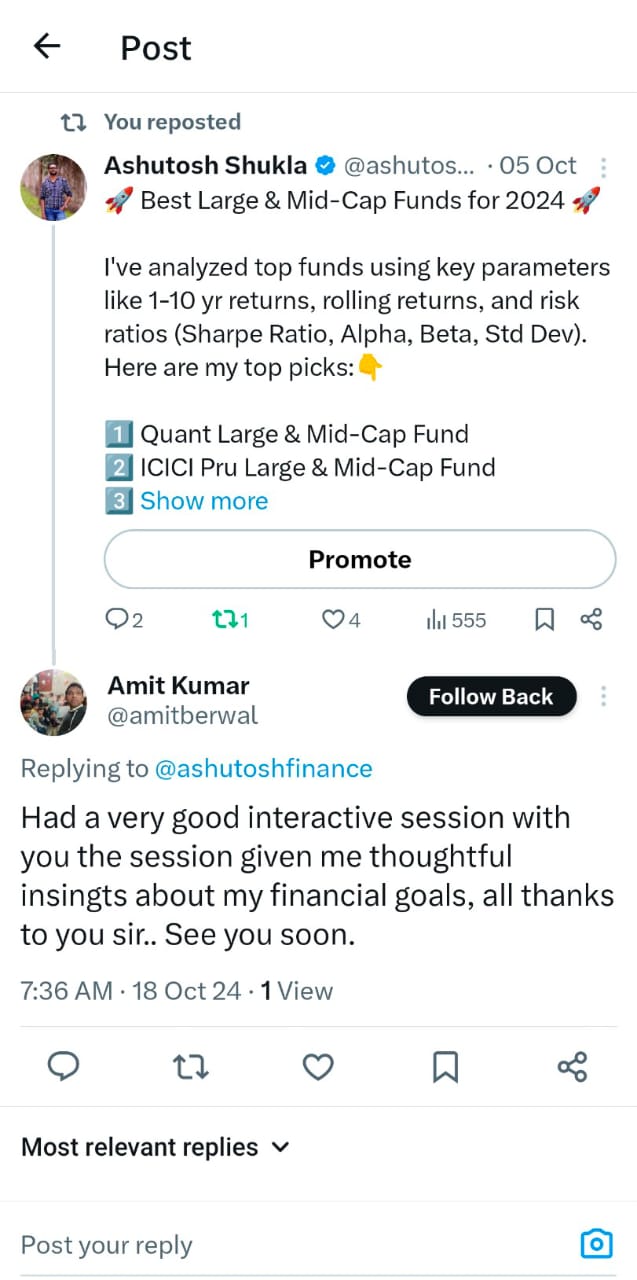Image resolution: width=637 pixels, height=1280 pixels.
Task: View analytics showing 555 views
Action: pyautogui.click(x=456, y=620)
